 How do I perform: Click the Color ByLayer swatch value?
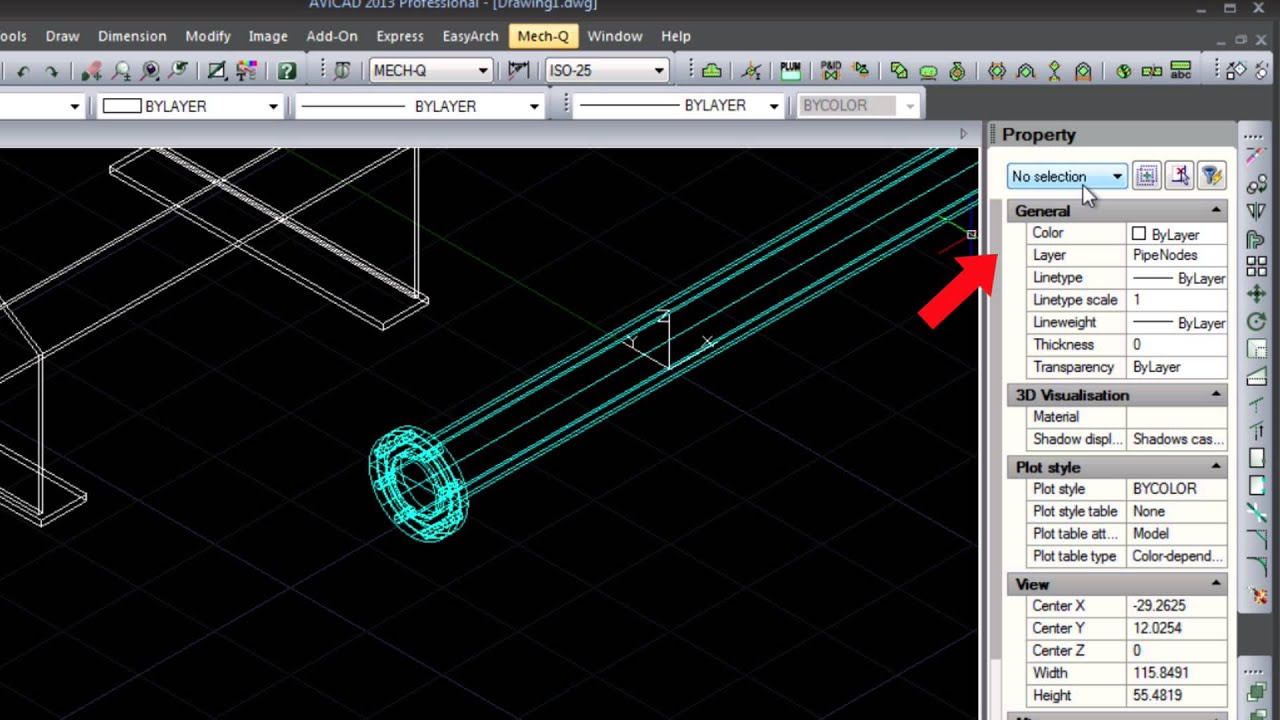pyautogui.click(x=1177, y=234)
